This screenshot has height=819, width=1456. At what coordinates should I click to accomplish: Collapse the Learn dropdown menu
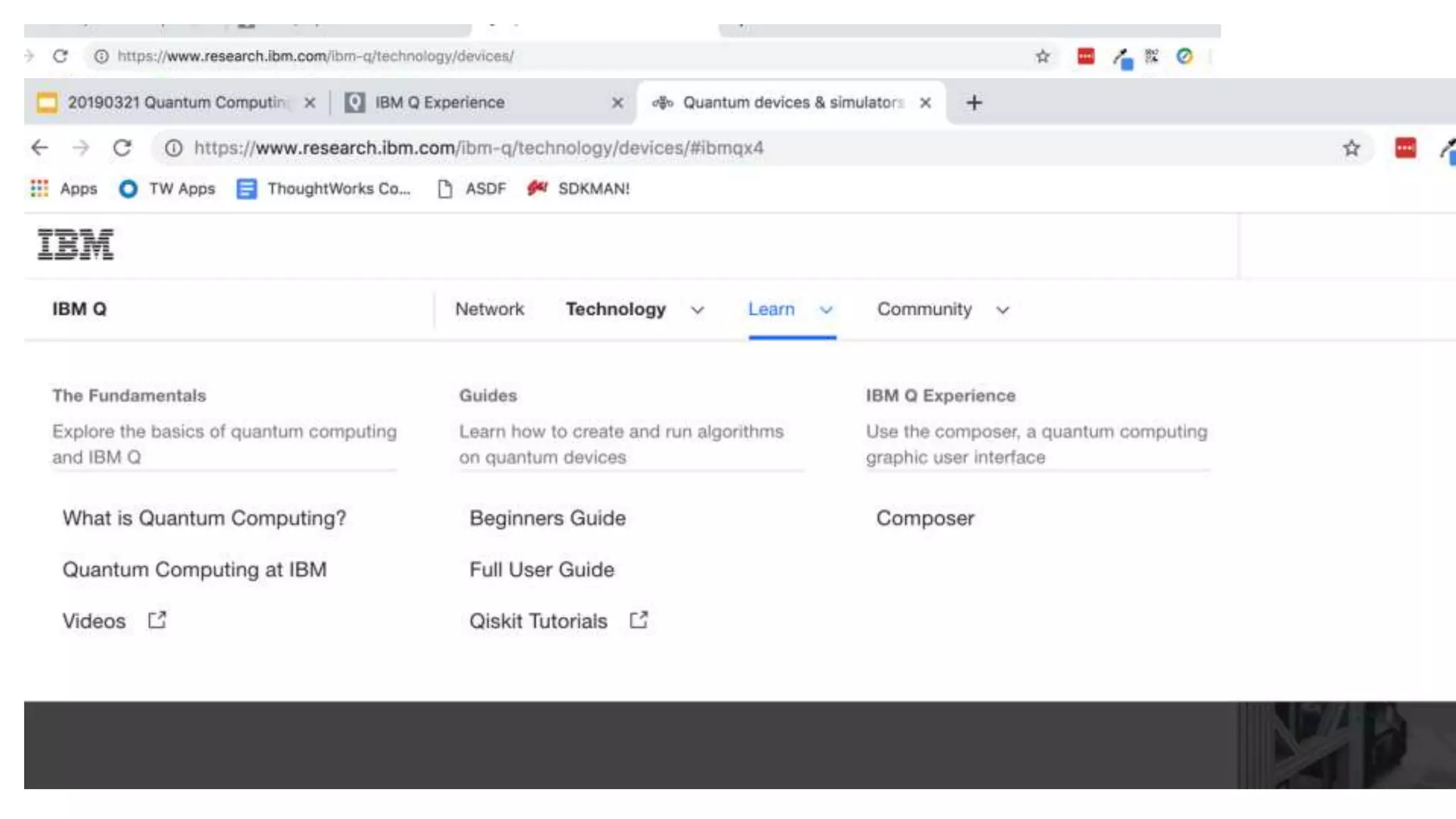coord(825,310)
